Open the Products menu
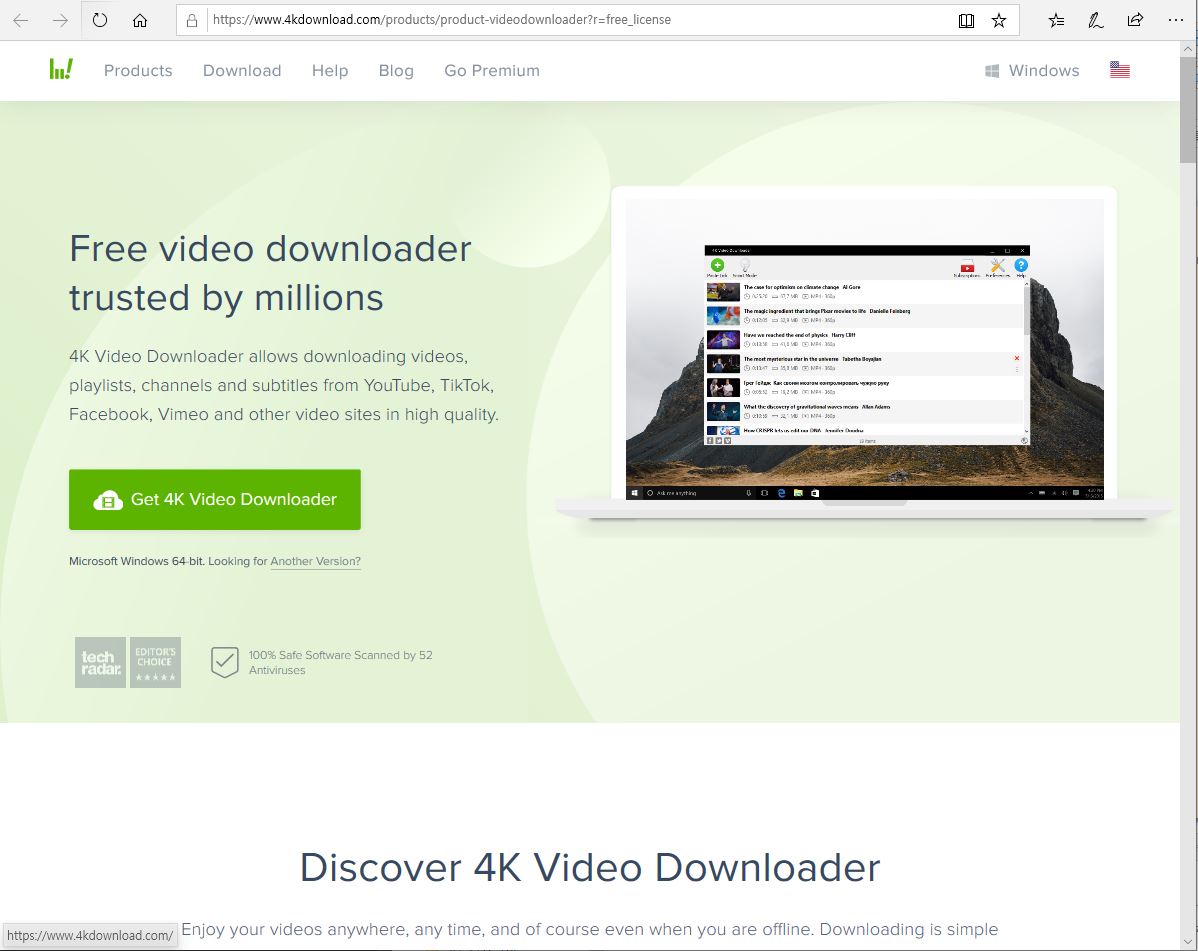 (138, 70)
